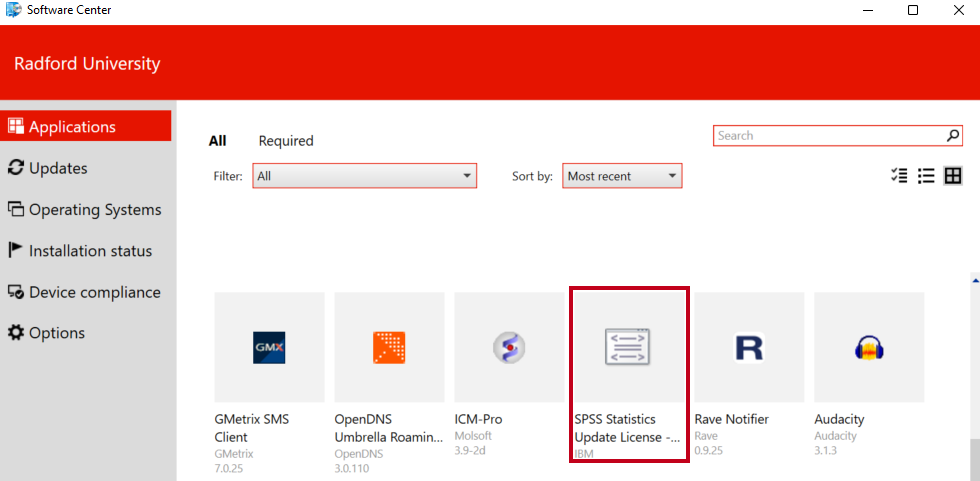Click the Updates refresh arrows icon
This screenshot has height=481, width=980.
point(16,168)
